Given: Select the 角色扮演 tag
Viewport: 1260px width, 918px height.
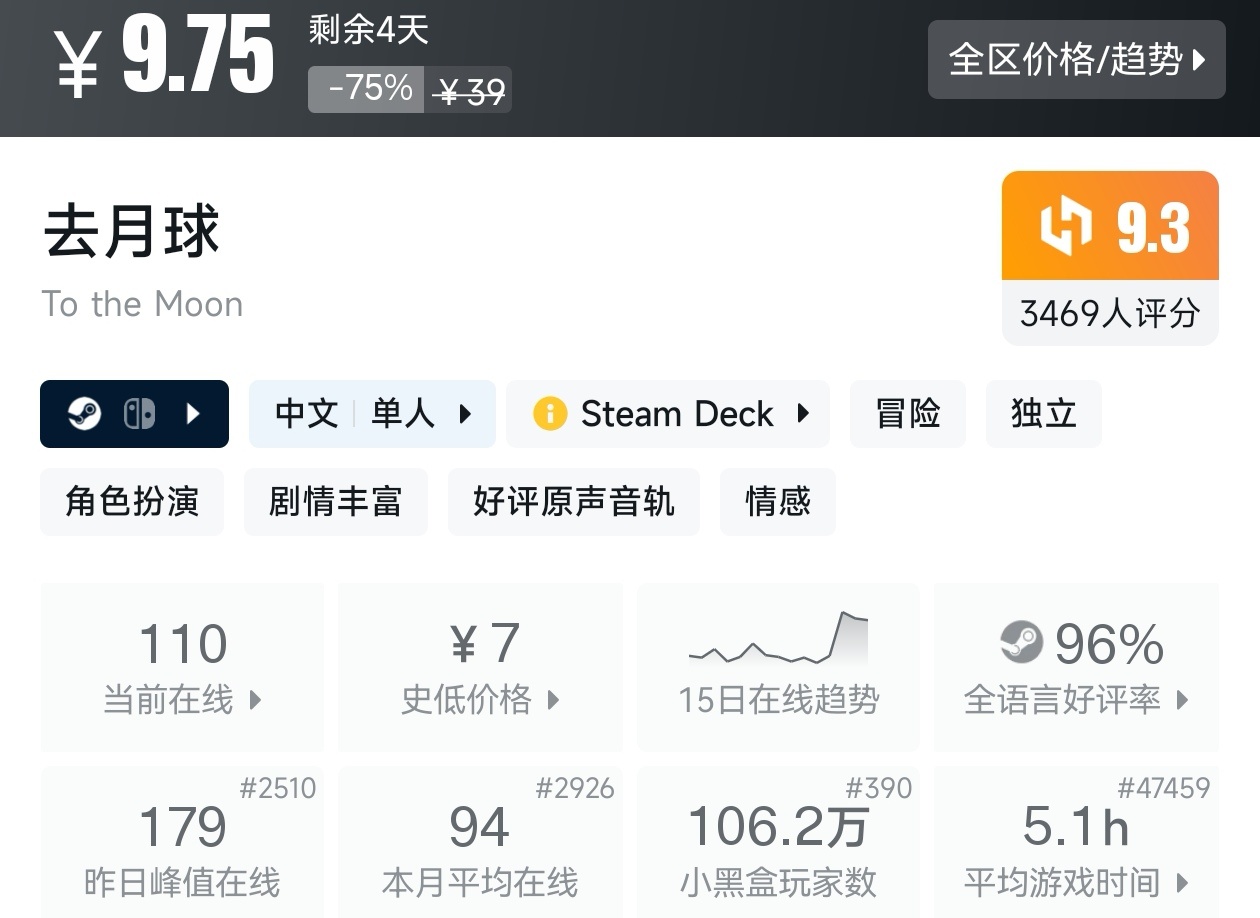Looking at the screenshot, I should (x=132, y=501).
